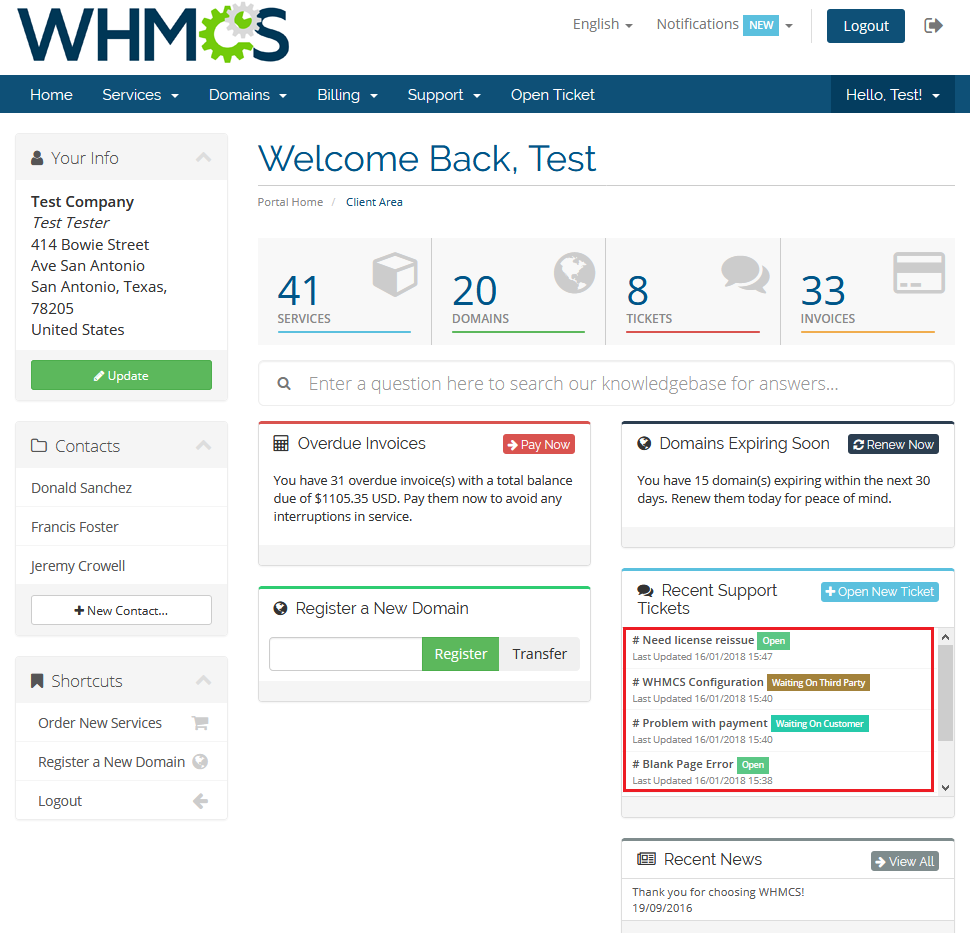Click the newspaper icon beside Recent News
This screenshot has width=970, height=933.
coord(646,859)
